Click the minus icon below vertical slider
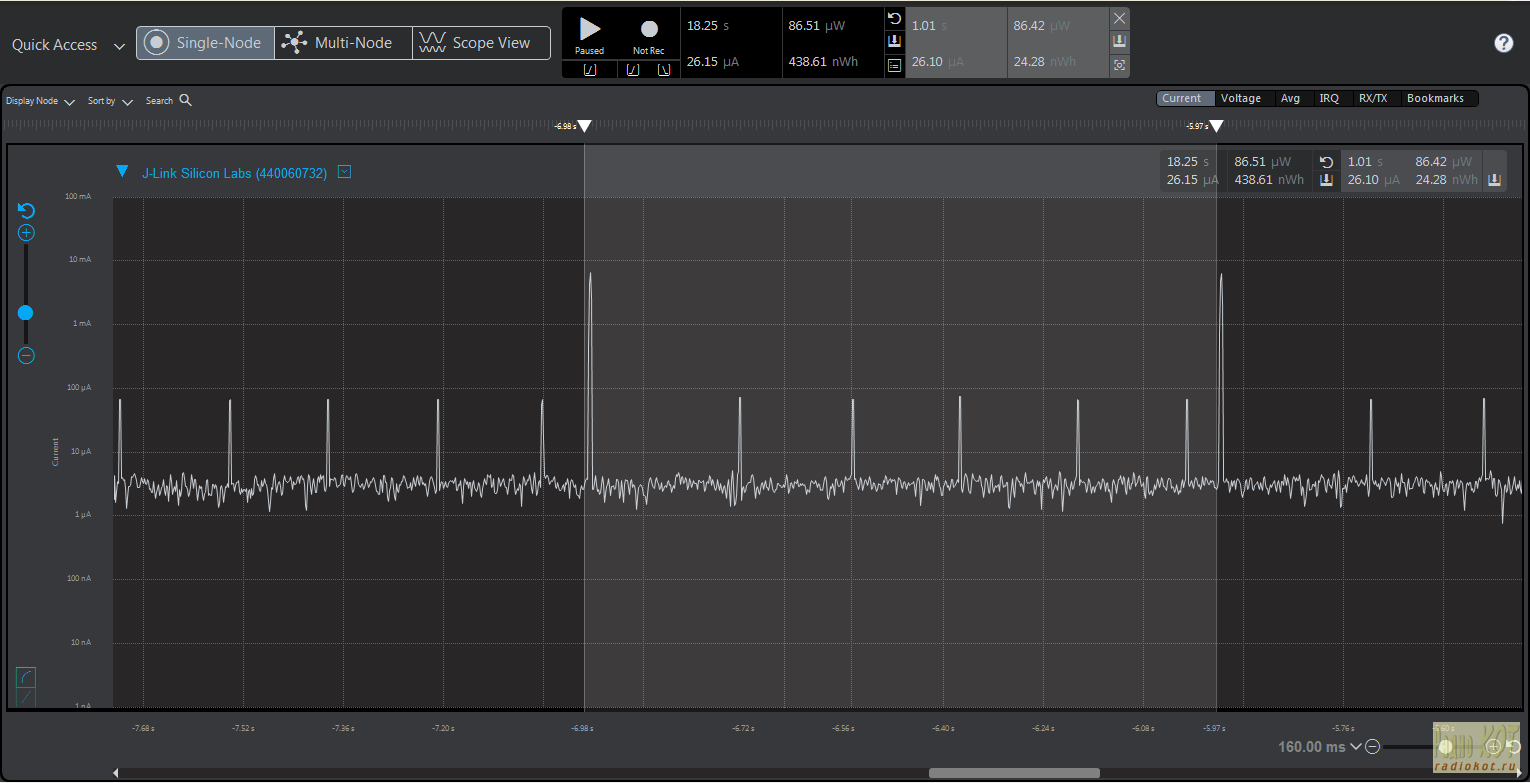 (x=27, y=356)
